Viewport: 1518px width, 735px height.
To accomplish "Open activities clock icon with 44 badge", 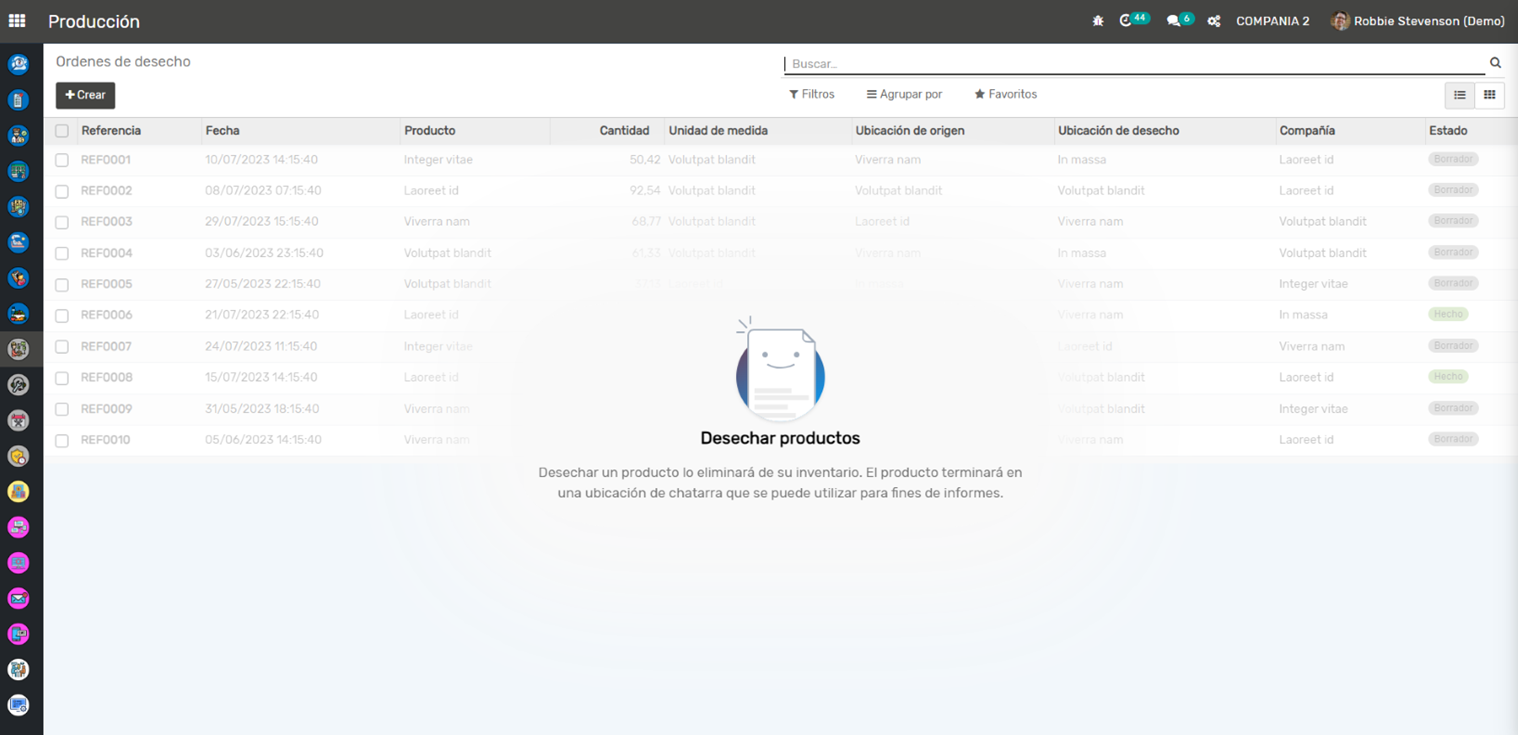I will 1127,21.
